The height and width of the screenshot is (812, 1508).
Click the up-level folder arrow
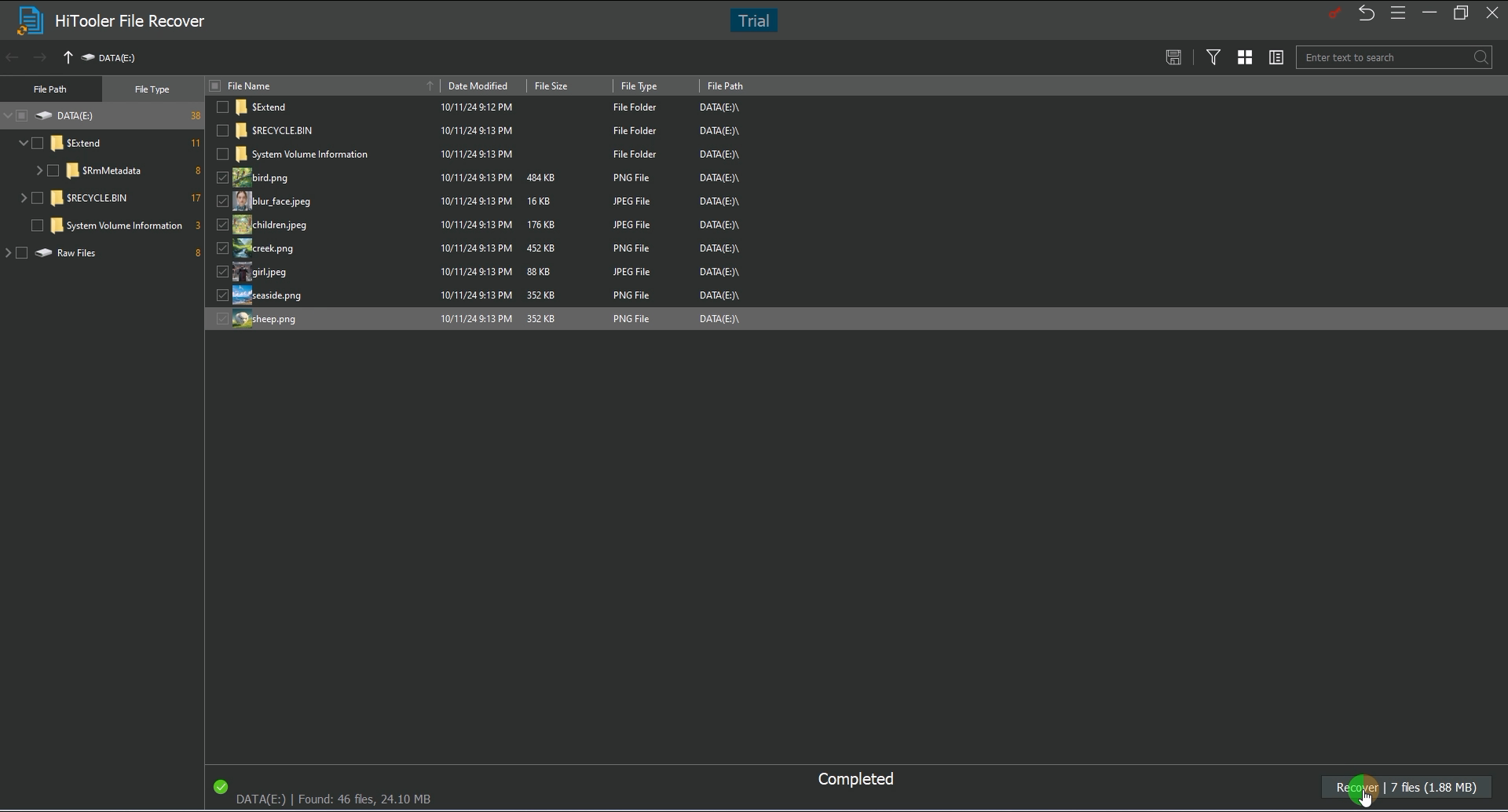pos(68,57)
